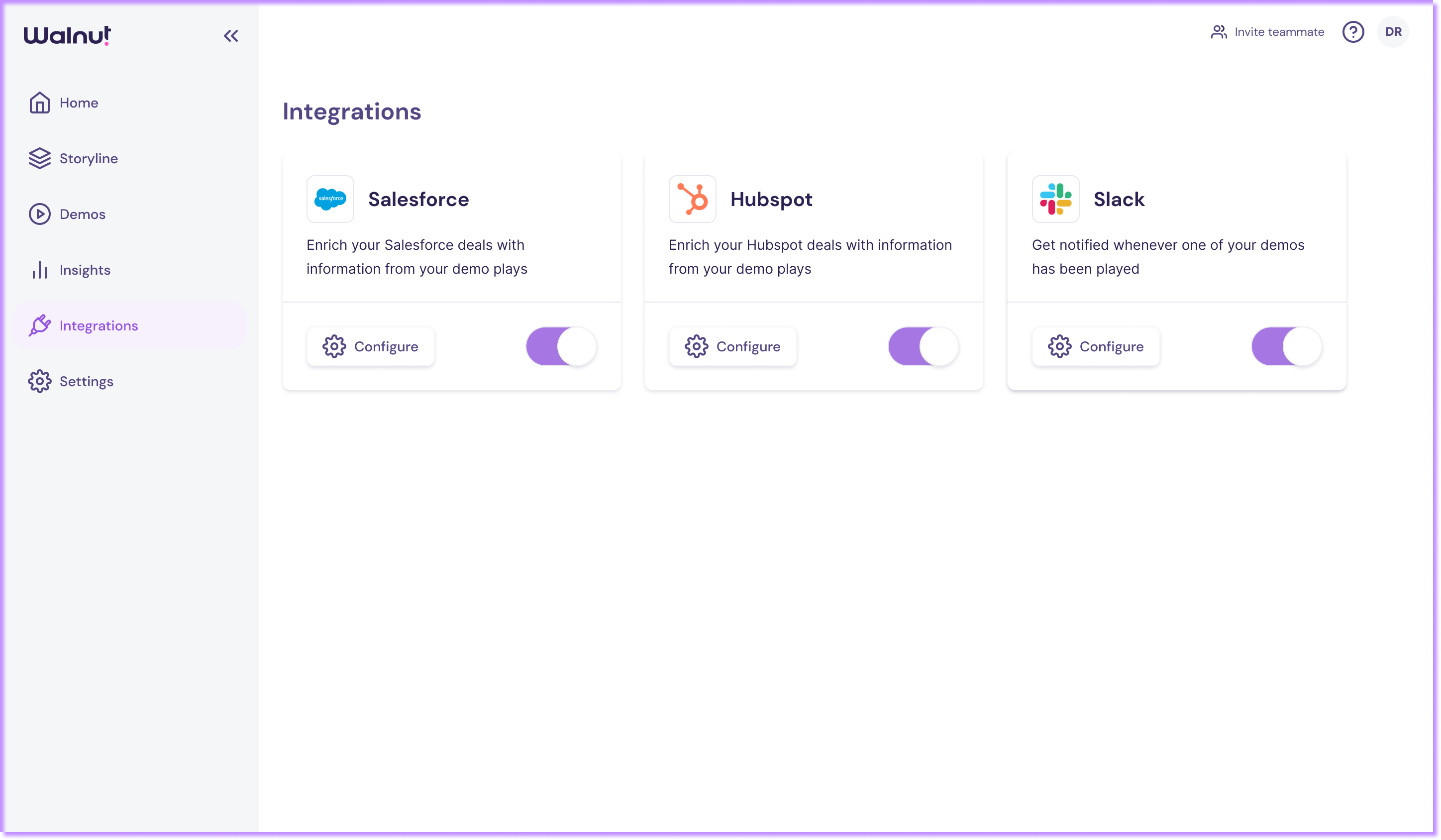Click Invite teammate link

[x=1267, y=32]
